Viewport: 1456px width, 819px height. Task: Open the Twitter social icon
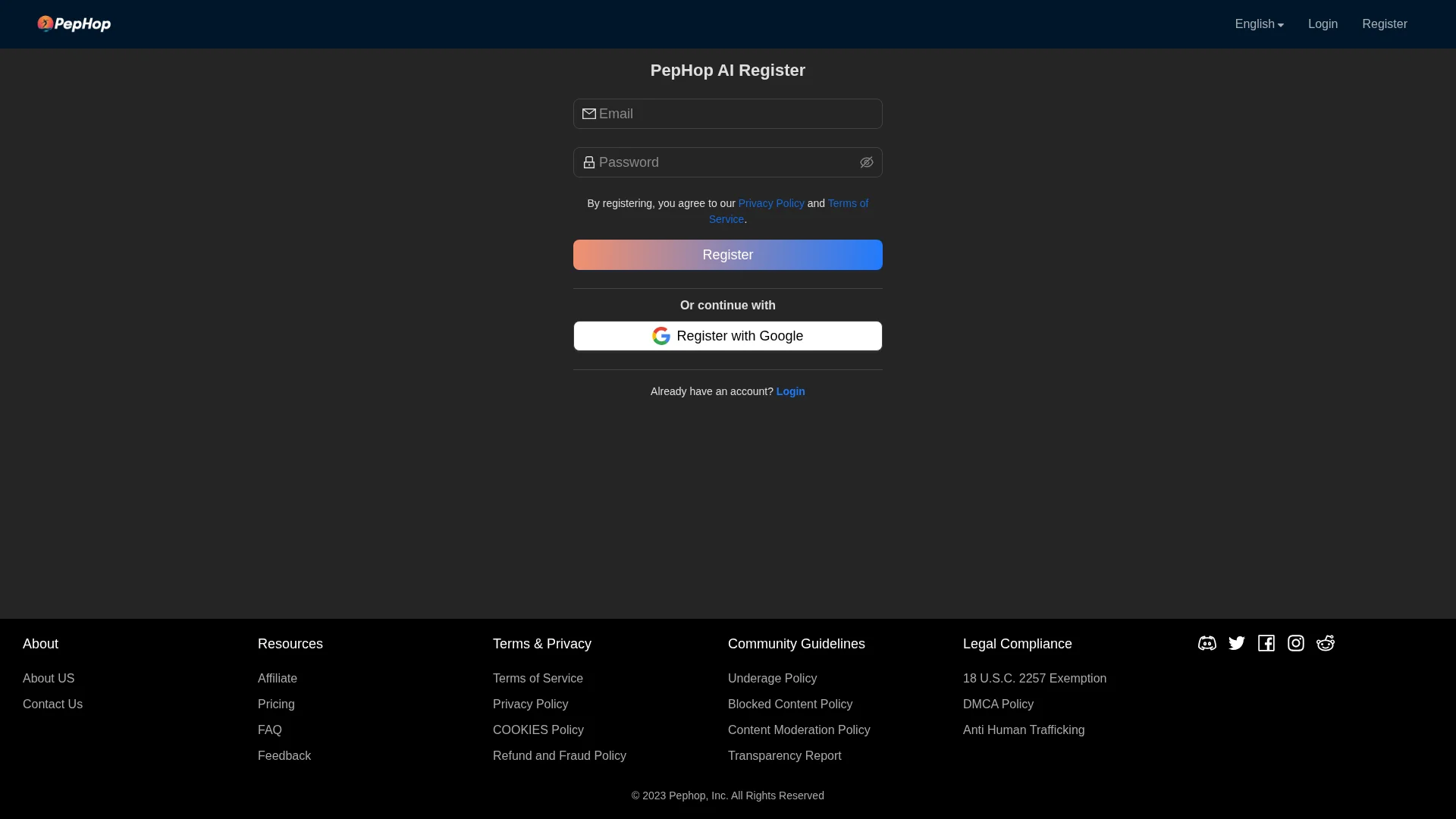pos(1237,643)
